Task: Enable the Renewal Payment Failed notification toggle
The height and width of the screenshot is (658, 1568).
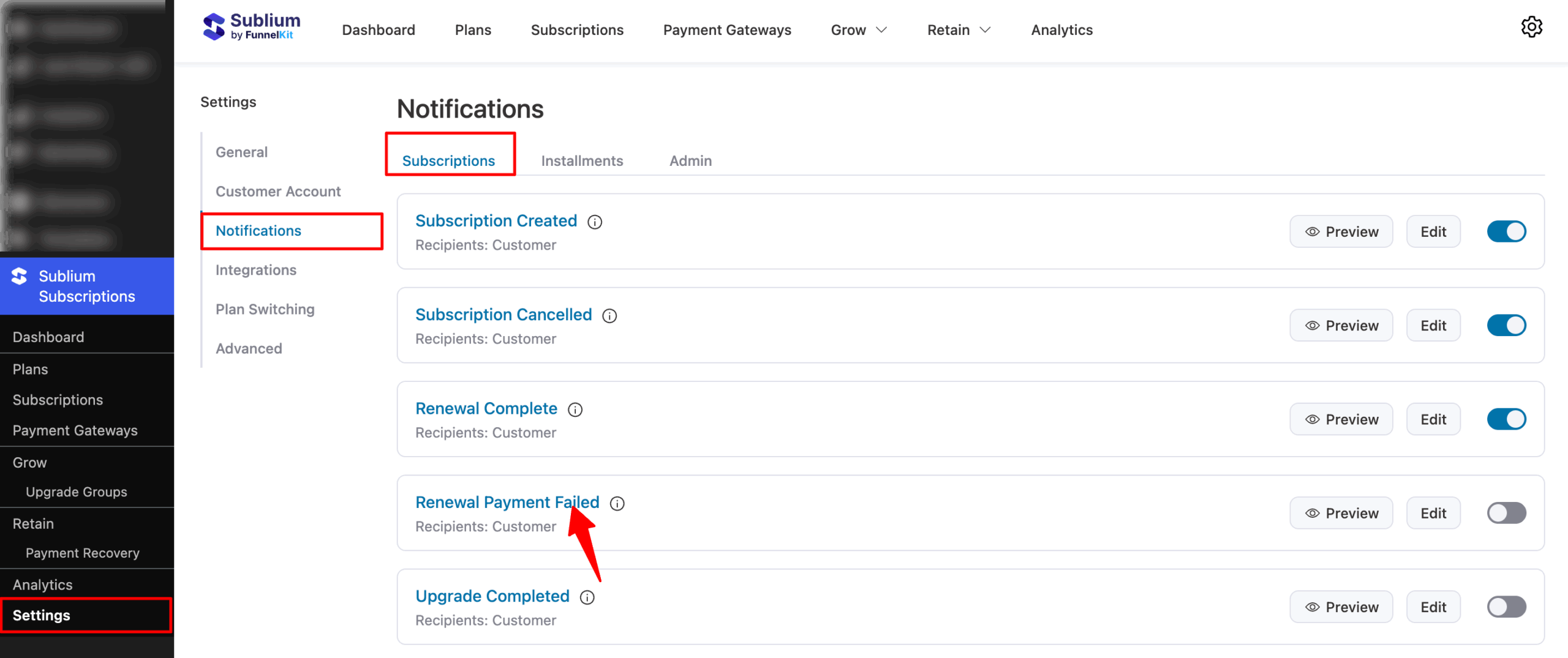Action: [1507, 513]
